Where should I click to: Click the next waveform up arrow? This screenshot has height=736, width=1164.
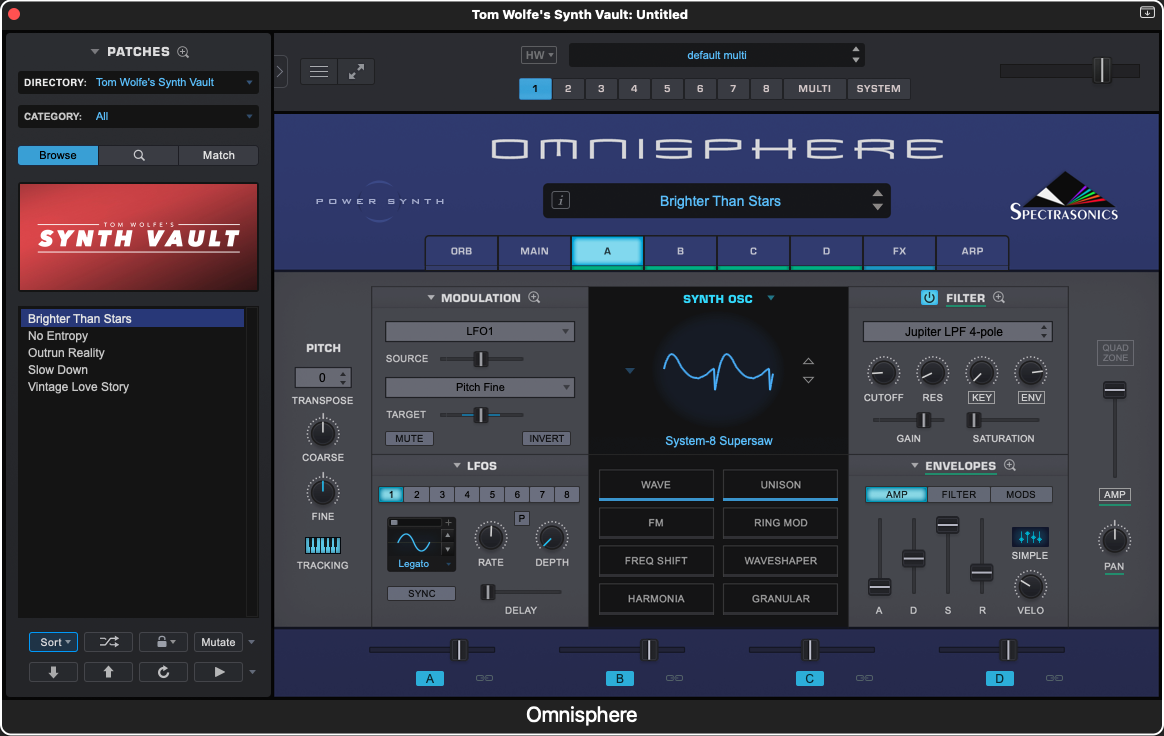pos(808,362)
